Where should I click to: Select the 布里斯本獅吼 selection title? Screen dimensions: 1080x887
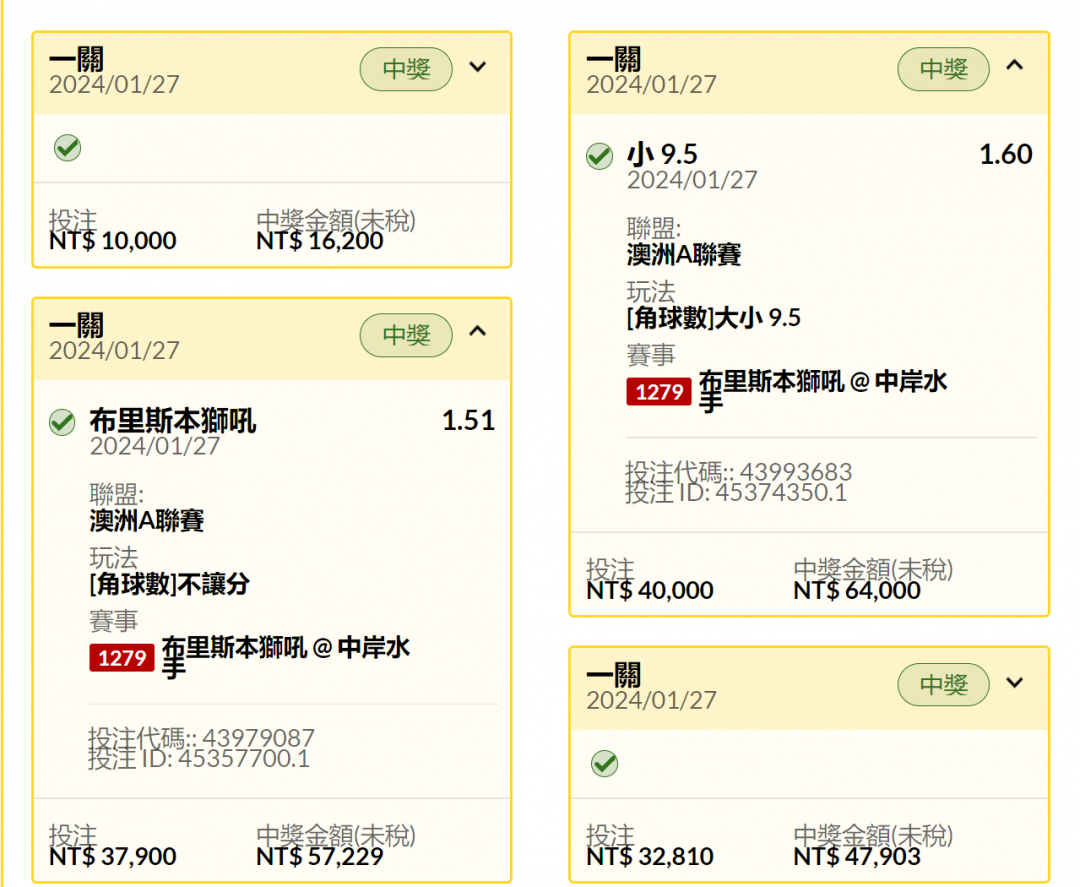173,420
